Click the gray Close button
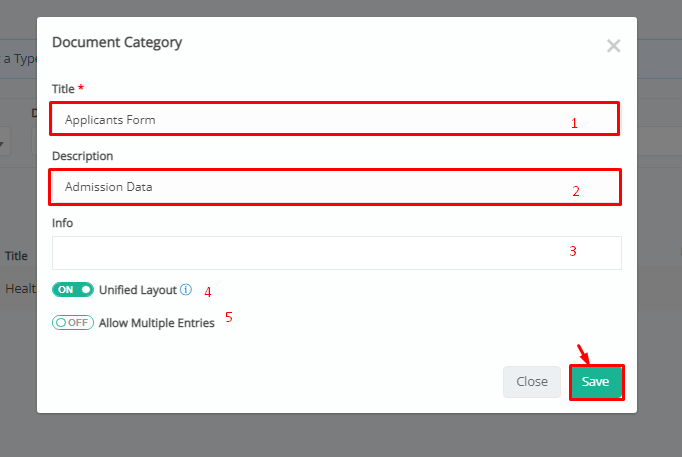 532,382
